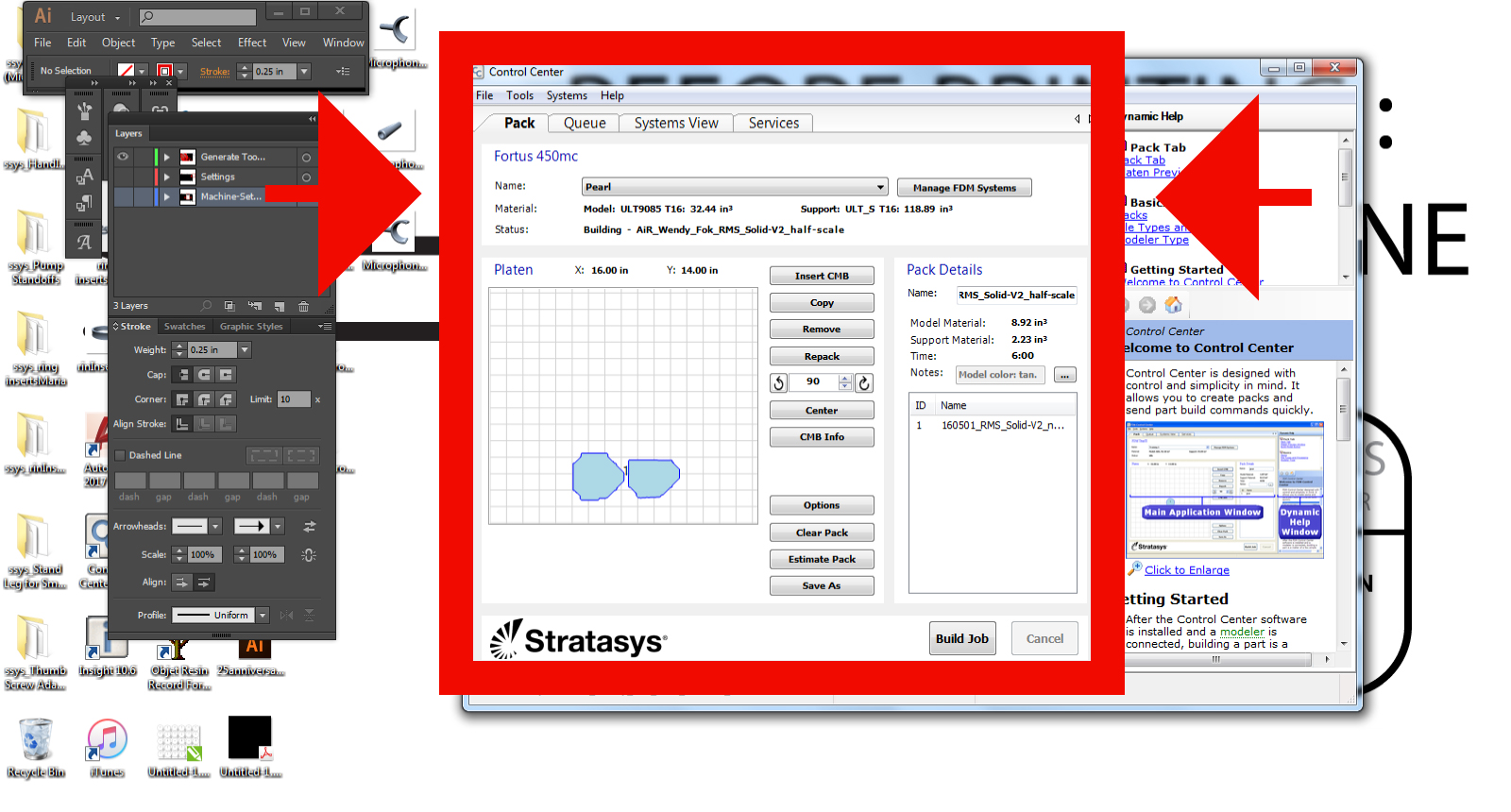Create new layer icon in Layers panel
This screenshot has width=1511, height=812.
click(279, 306)
